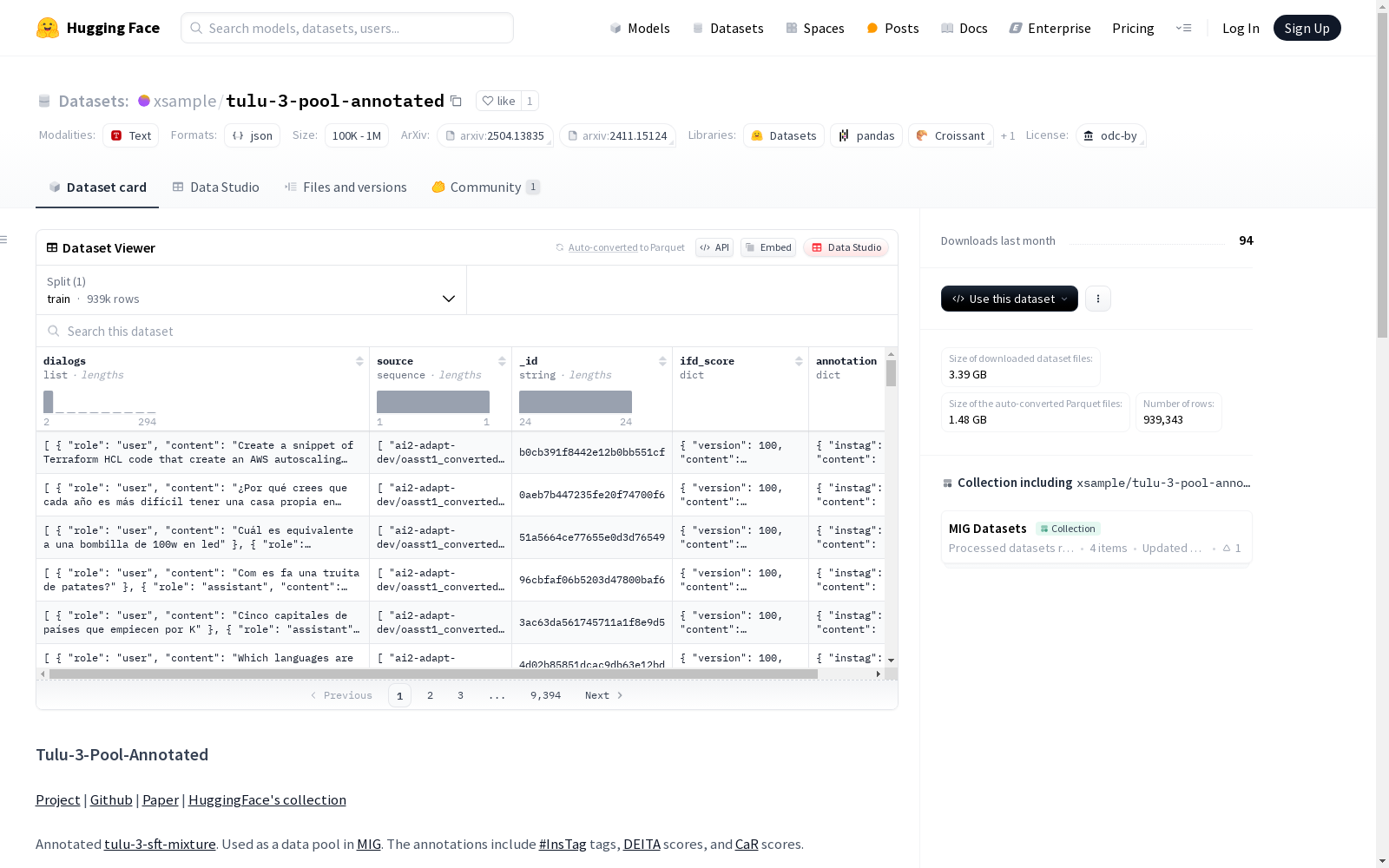
Task: Open the Use this dataset dropdown
Action: click(x=1010, y=299)
